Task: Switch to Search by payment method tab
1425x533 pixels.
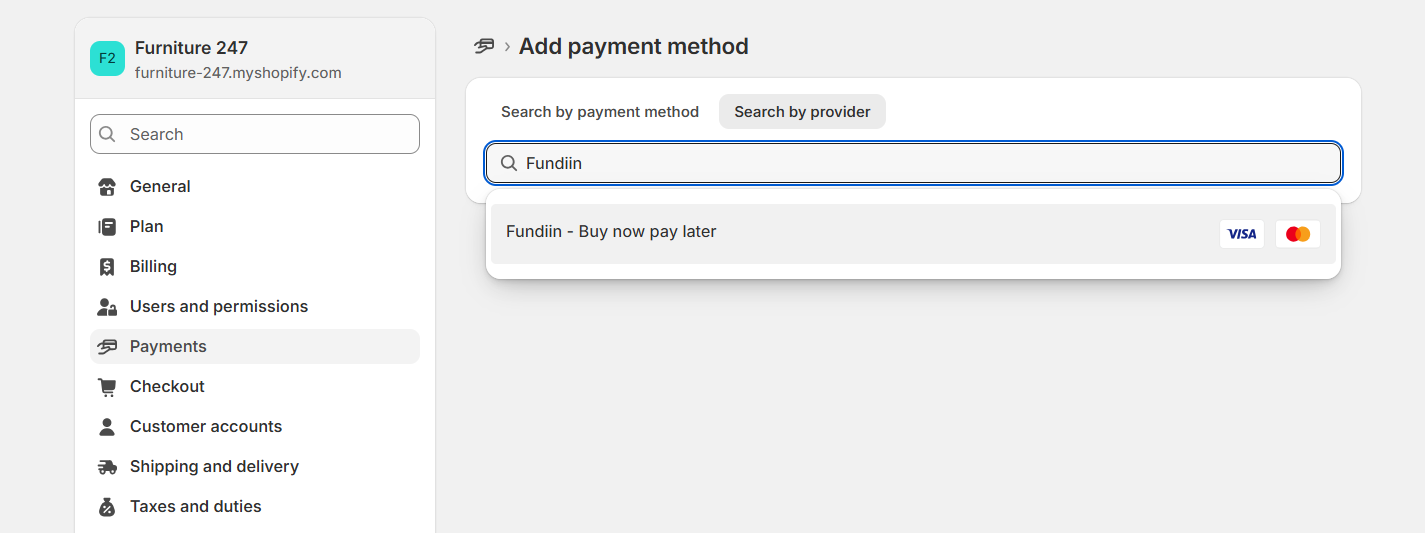Action: pos(600,112)
